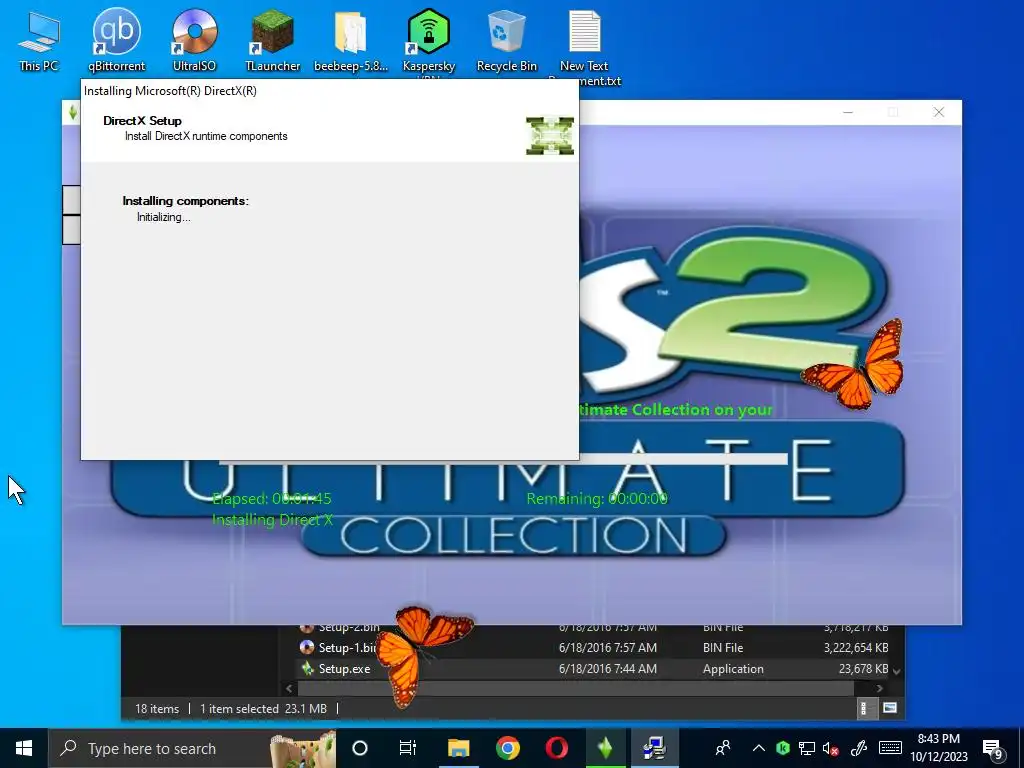The width and height of the screenshot is (1024, 768).
Task: Click the '18 items' status bar text
Action: click(157, 709)
